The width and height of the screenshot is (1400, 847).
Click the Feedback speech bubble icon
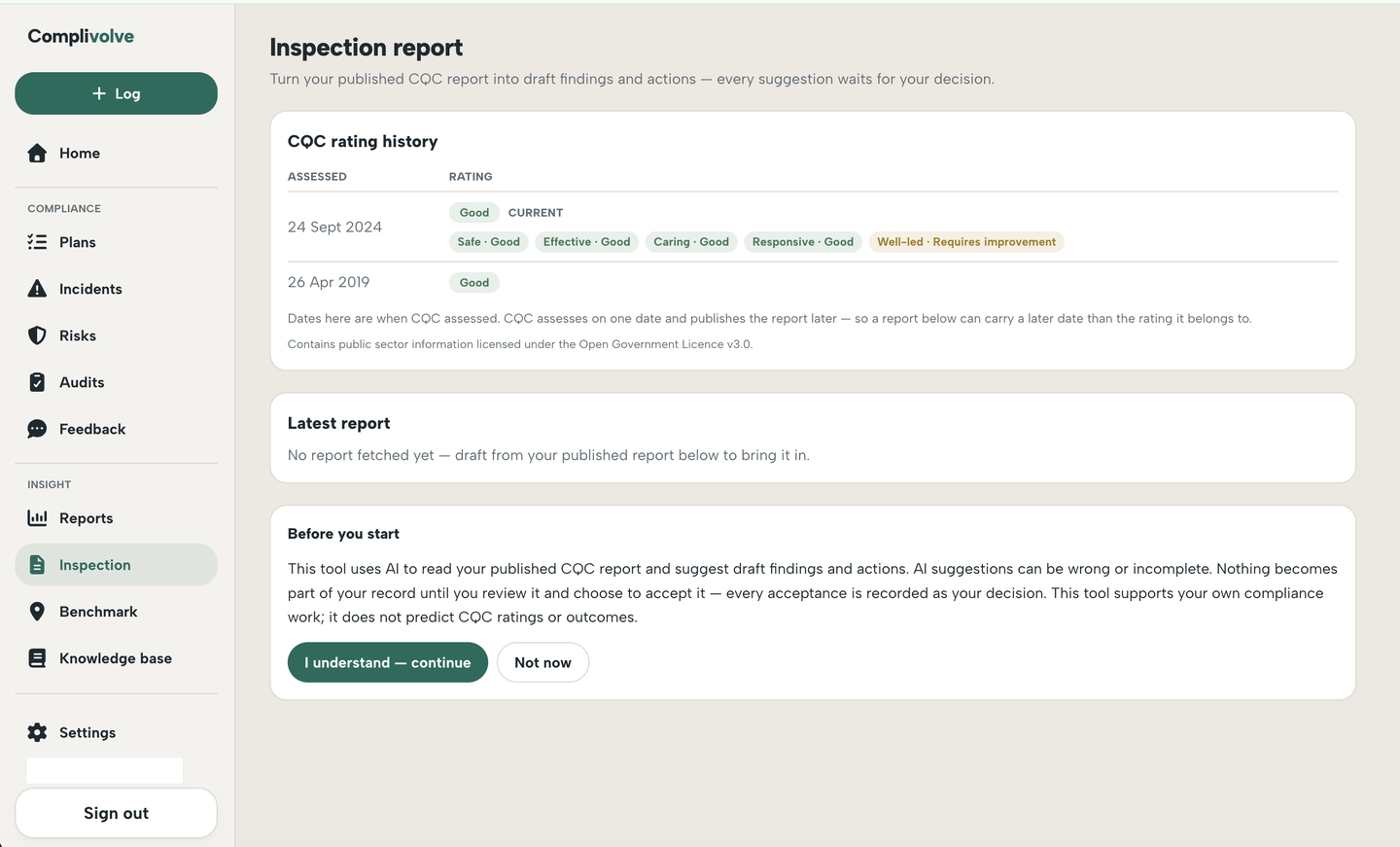pyautogui.click(x=37, y=429)
